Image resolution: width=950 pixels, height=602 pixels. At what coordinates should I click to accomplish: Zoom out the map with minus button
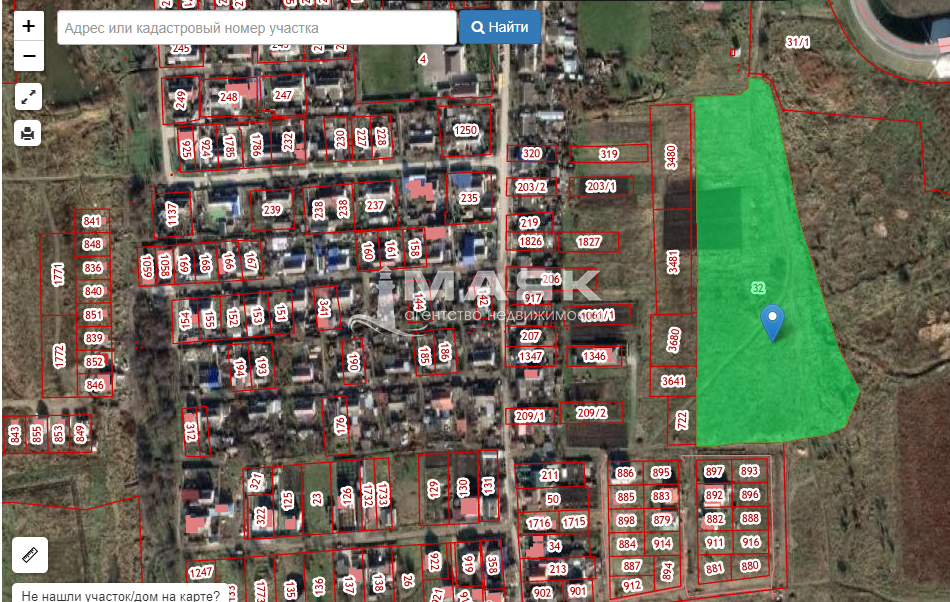29,56
